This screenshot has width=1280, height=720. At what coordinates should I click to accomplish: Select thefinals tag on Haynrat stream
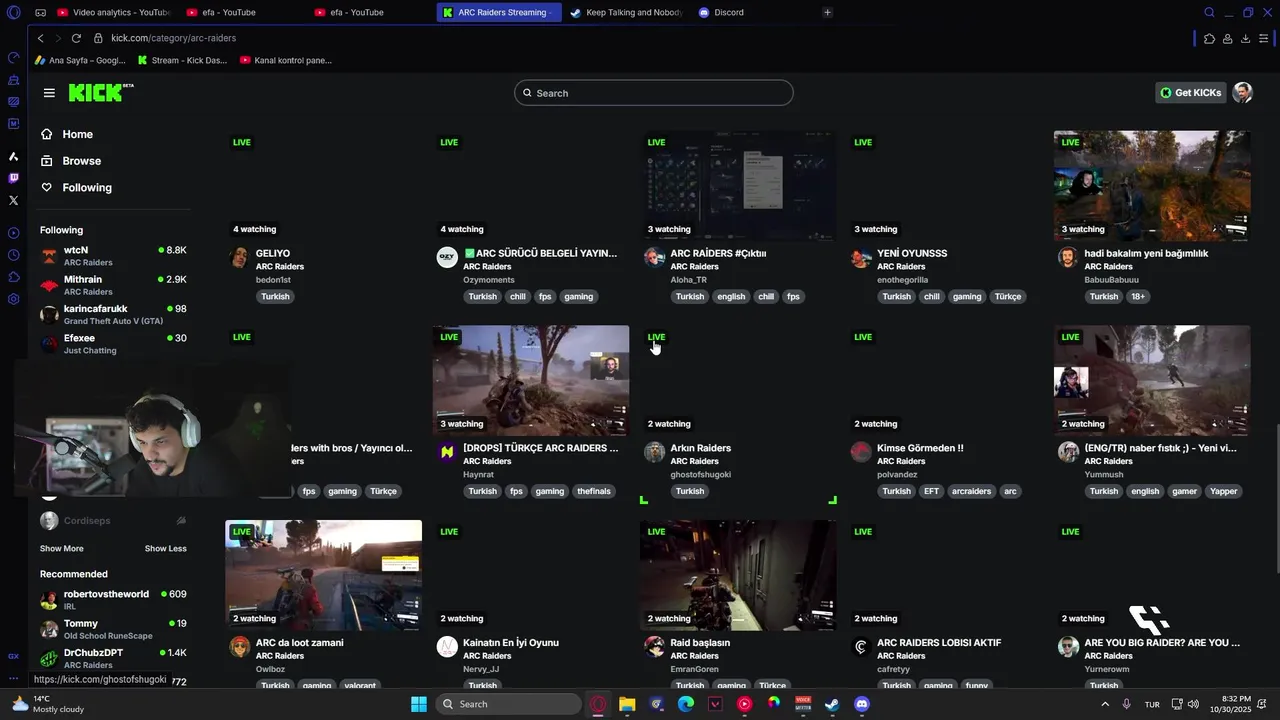click(593, 491)
